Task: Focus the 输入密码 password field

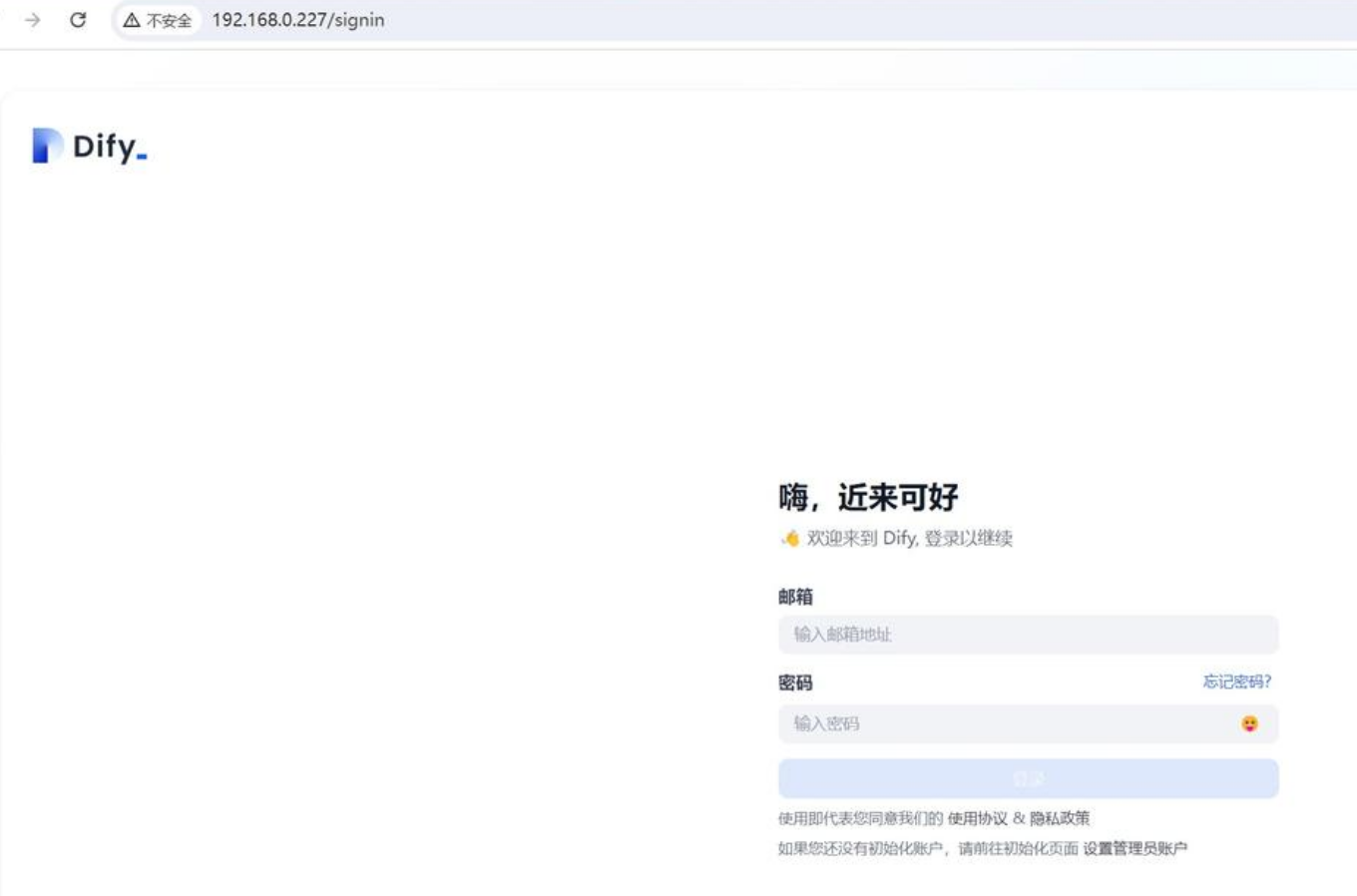Action: click(1028, 723)
